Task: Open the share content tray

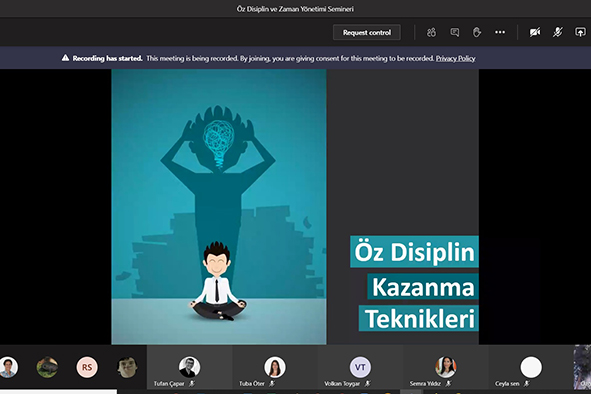Action: click(580, 32)
